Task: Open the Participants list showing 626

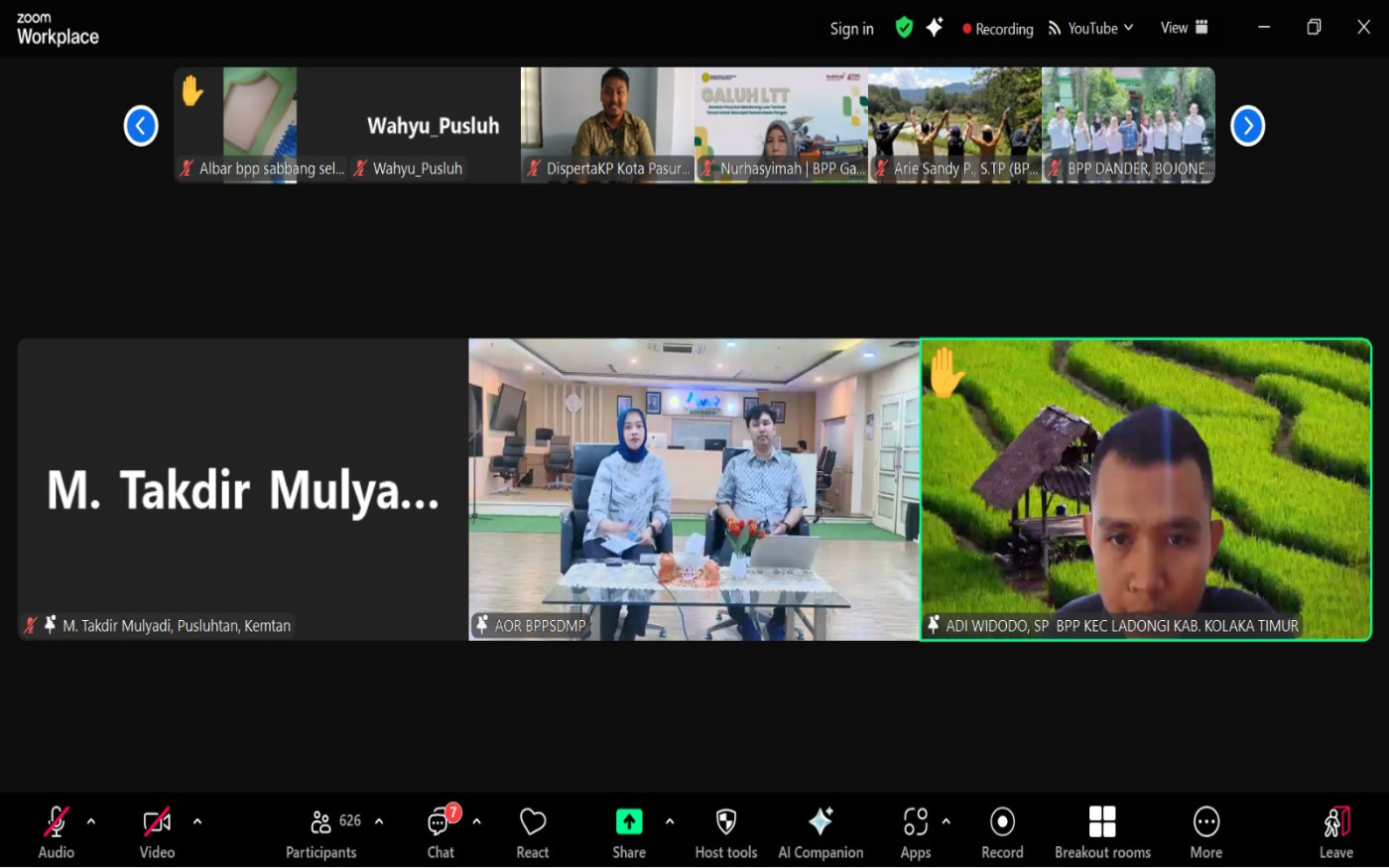Action: click(321, 831)
